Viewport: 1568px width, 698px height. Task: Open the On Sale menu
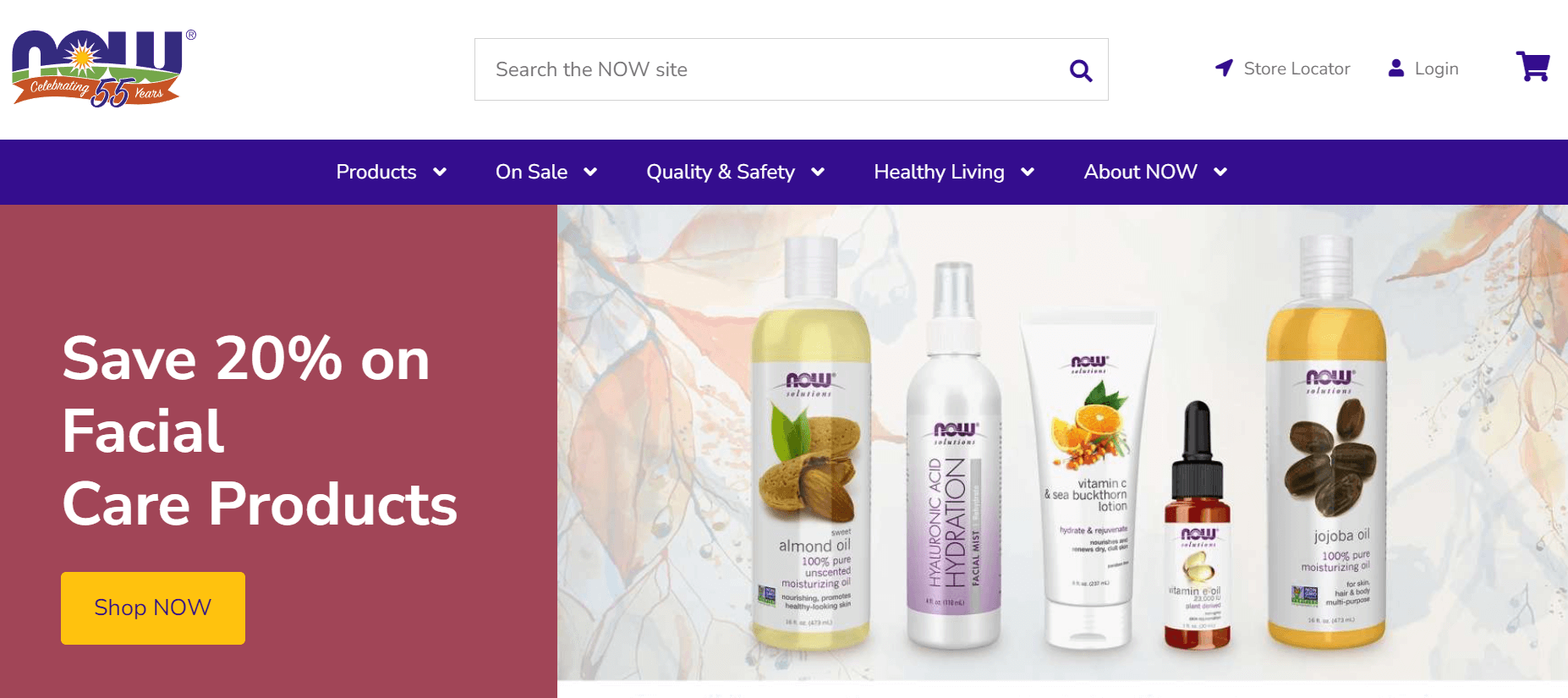[x=531, y=172]
